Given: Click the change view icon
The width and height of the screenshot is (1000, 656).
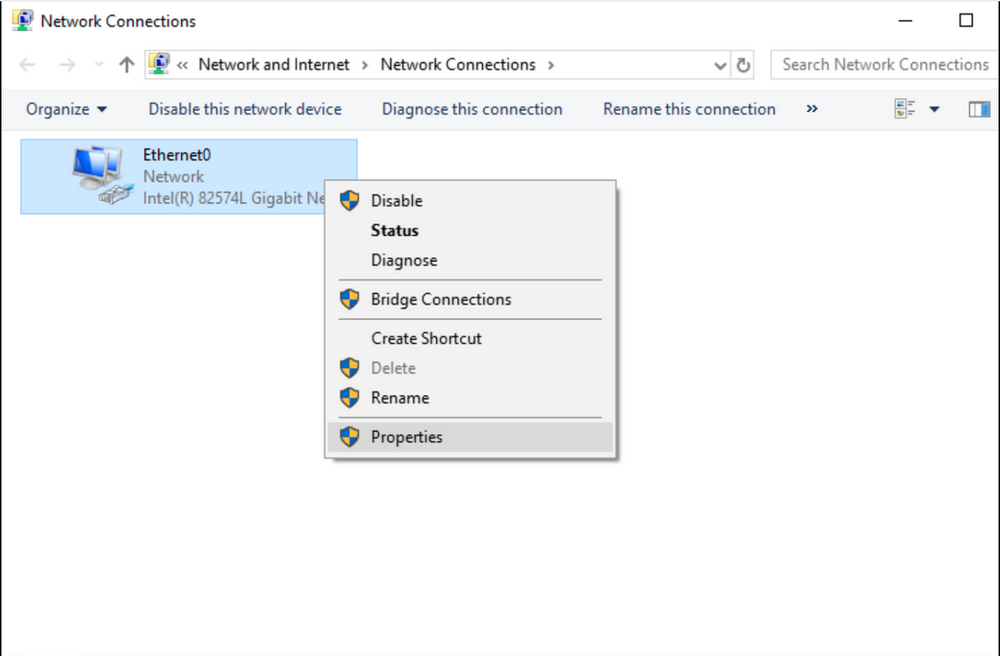Looking at the screenshot, I should (905, 109).
